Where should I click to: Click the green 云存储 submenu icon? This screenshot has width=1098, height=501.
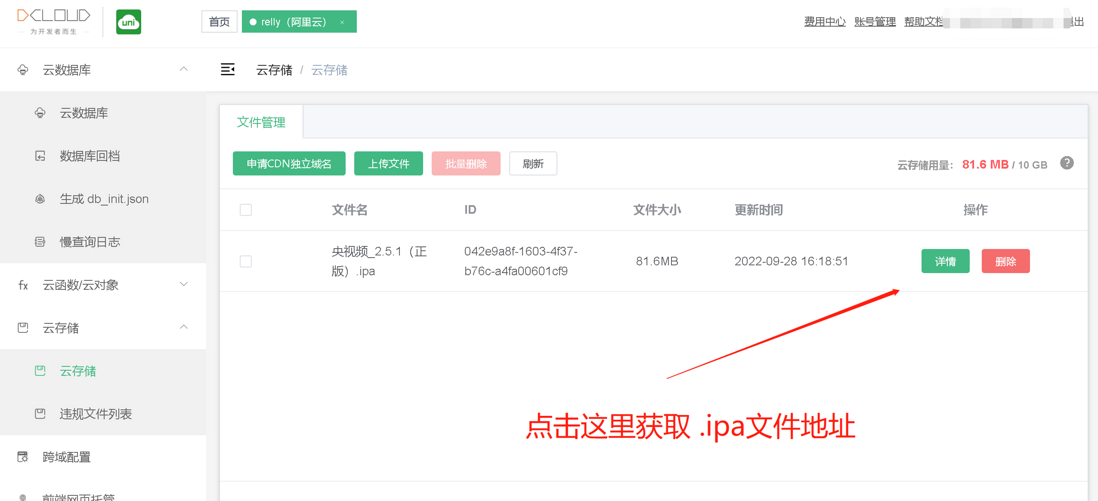pyautogui.click(x=41, y=371)
